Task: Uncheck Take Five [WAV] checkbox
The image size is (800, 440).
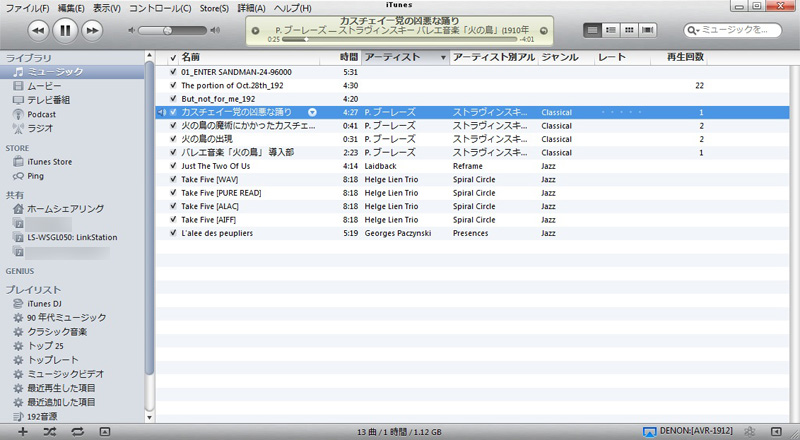Action: point(173,179)
